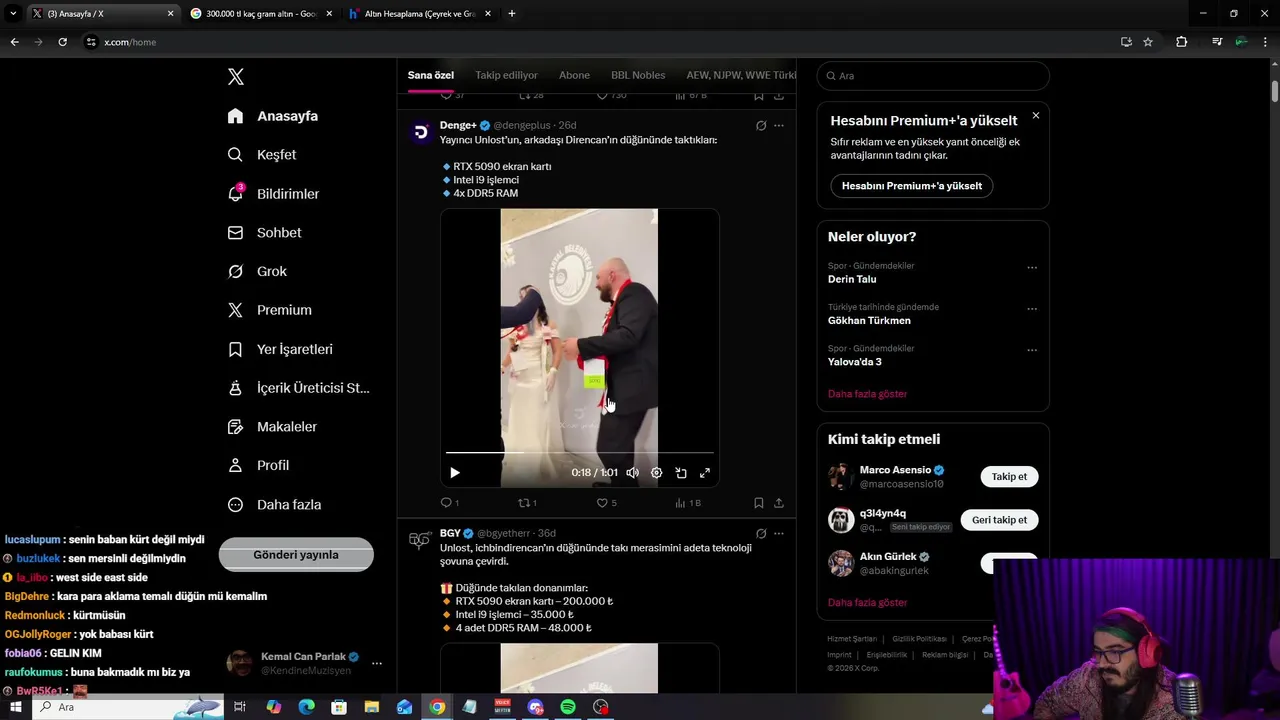Open account menu dots for Kemal Can Parlak

click(377, 663)
